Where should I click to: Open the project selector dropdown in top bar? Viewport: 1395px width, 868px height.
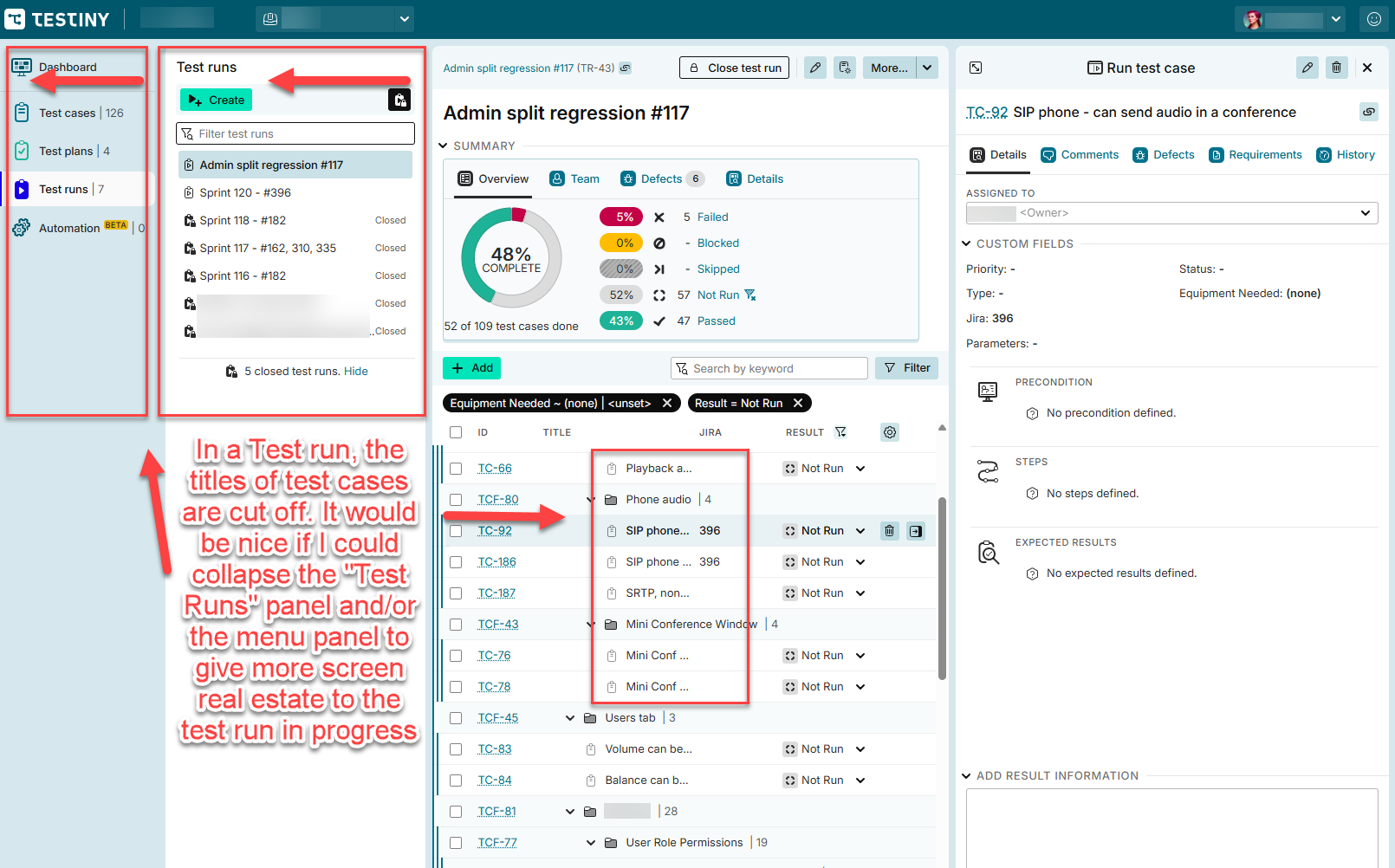click(334, 19)
